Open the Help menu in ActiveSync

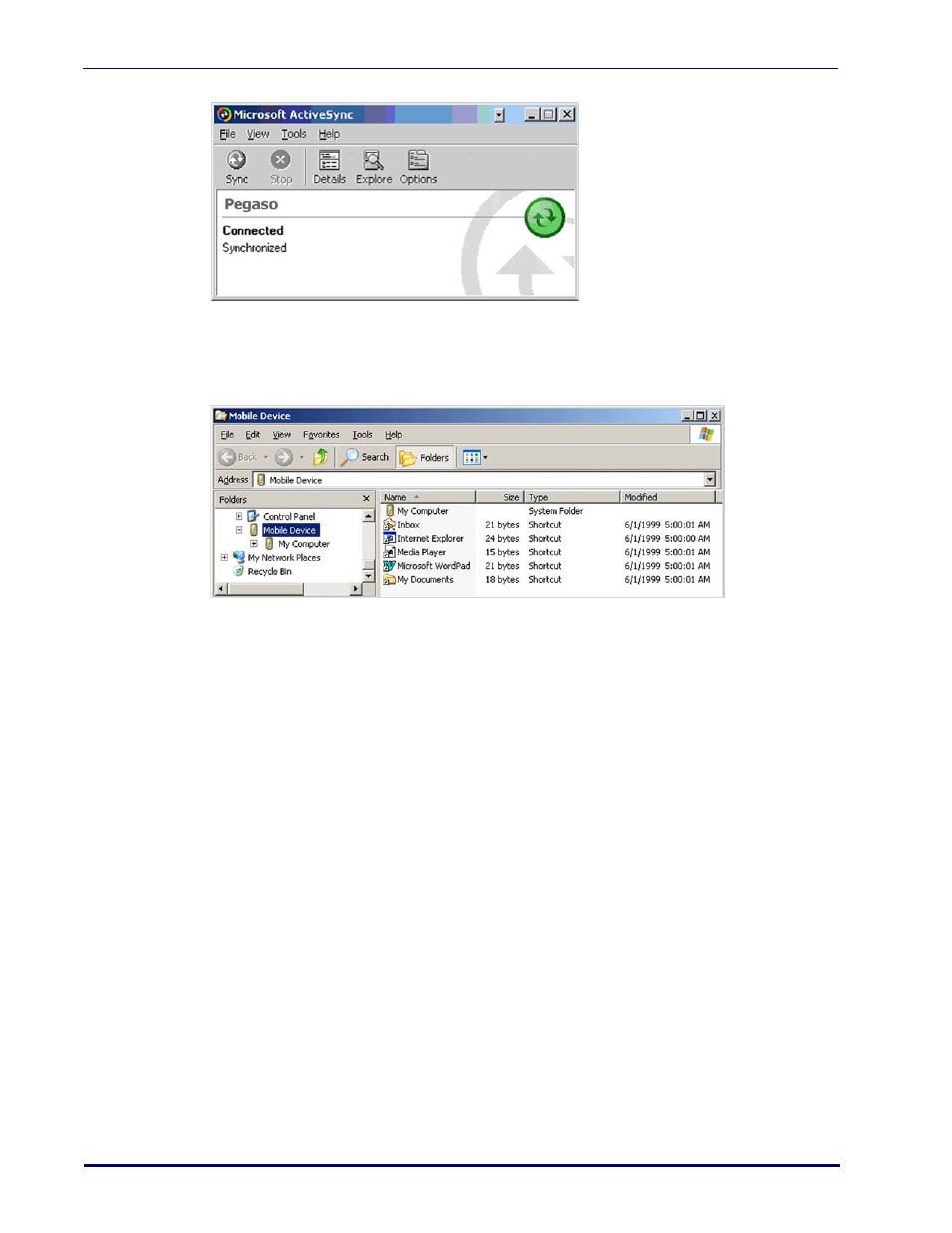[329, 134]
